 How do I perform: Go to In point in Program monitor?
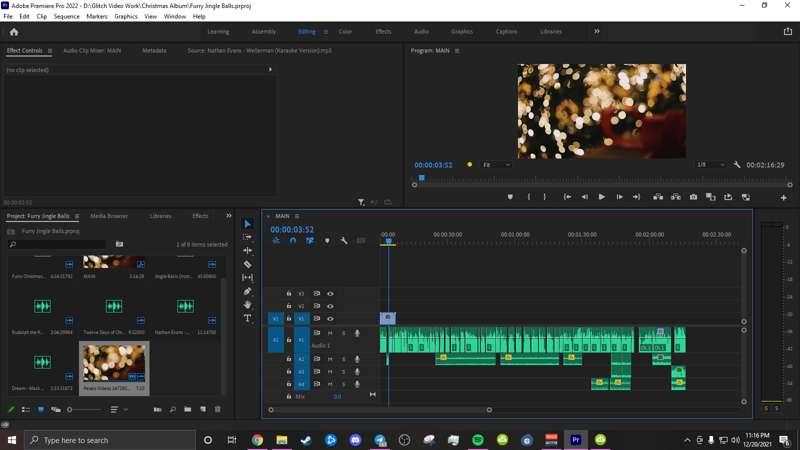(x=567, y=197)
